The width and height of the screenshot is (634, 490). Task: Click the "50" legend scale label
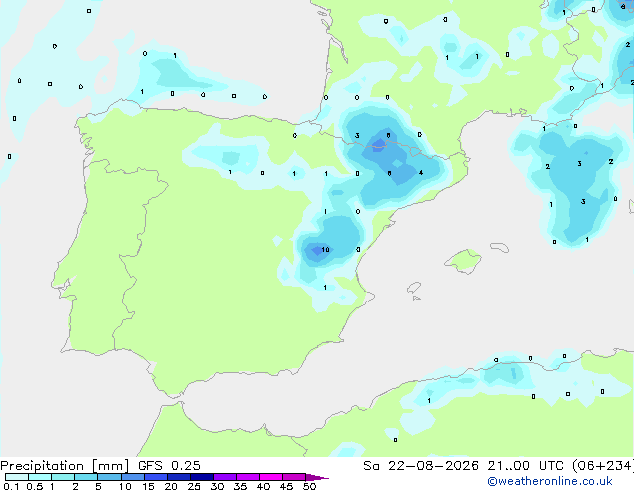309,486
